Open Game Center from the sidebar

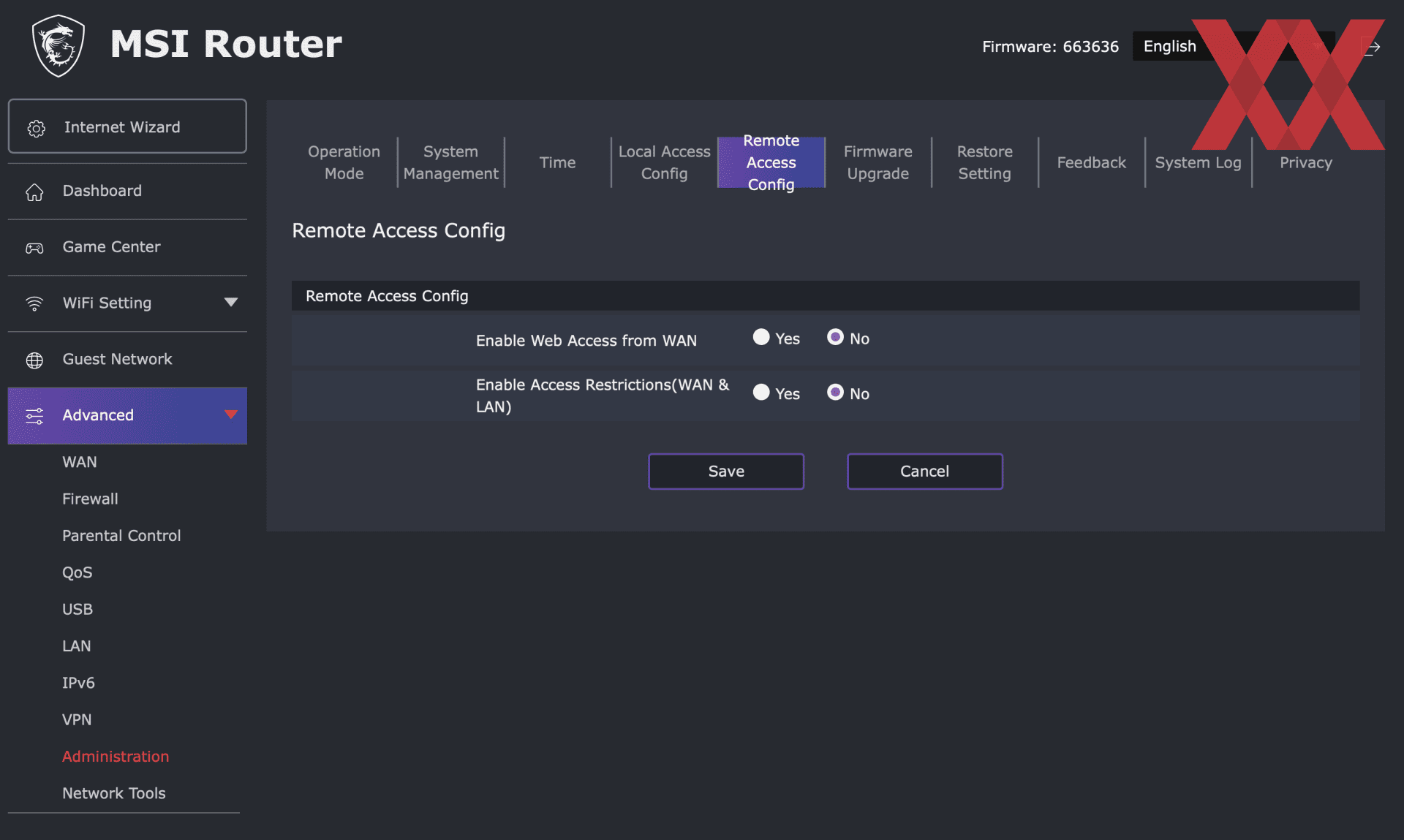127,247
